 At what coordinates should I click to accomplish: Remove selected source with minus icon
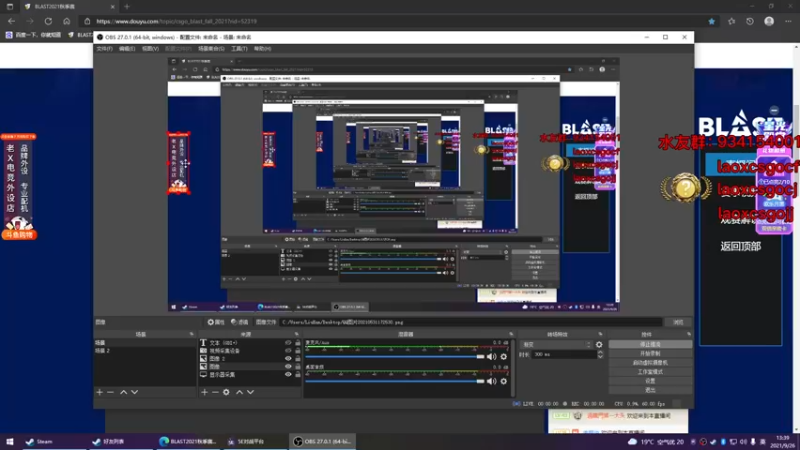coord(215,392)
